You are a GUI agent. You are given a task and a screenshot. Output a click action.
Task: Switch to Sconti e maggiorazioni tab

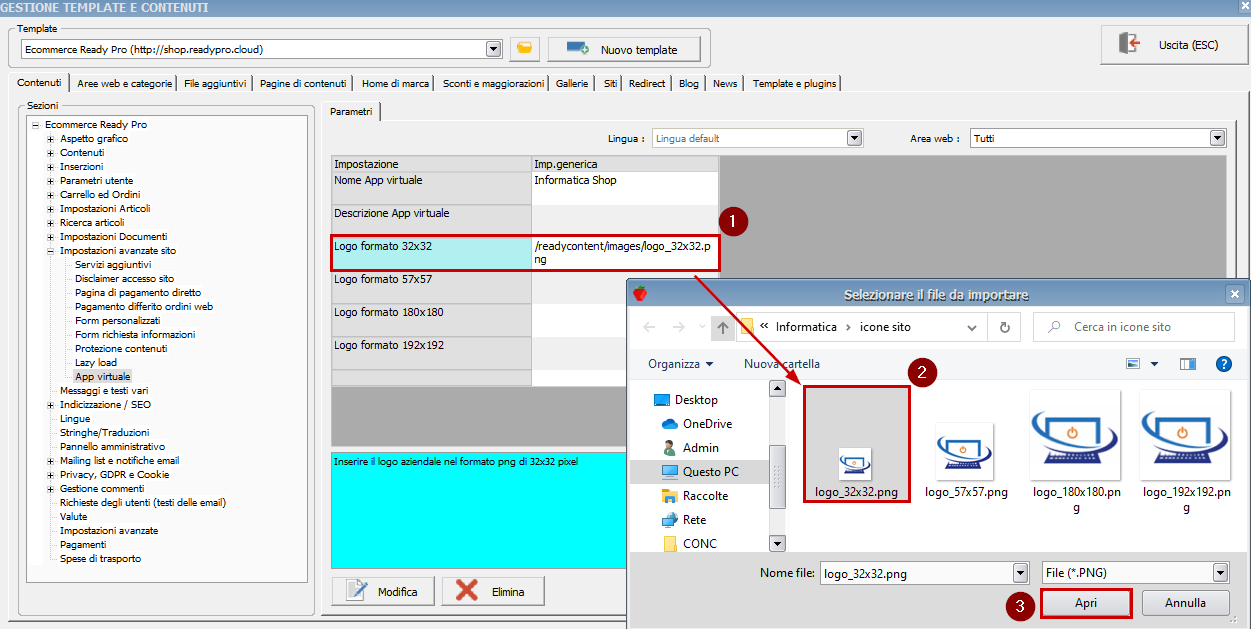point(494,83)
